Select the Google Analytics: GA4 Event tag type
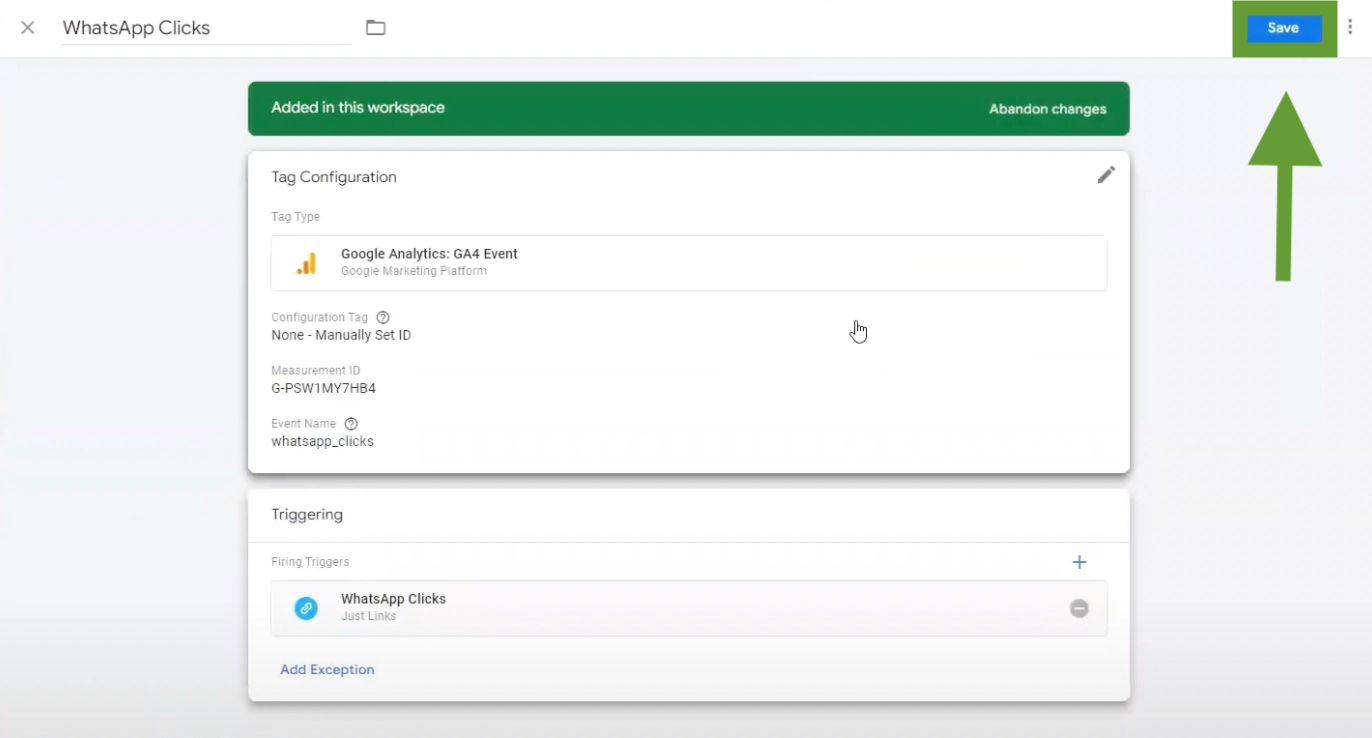Viewport: 1372px width, 738px height. coord(689,263)
